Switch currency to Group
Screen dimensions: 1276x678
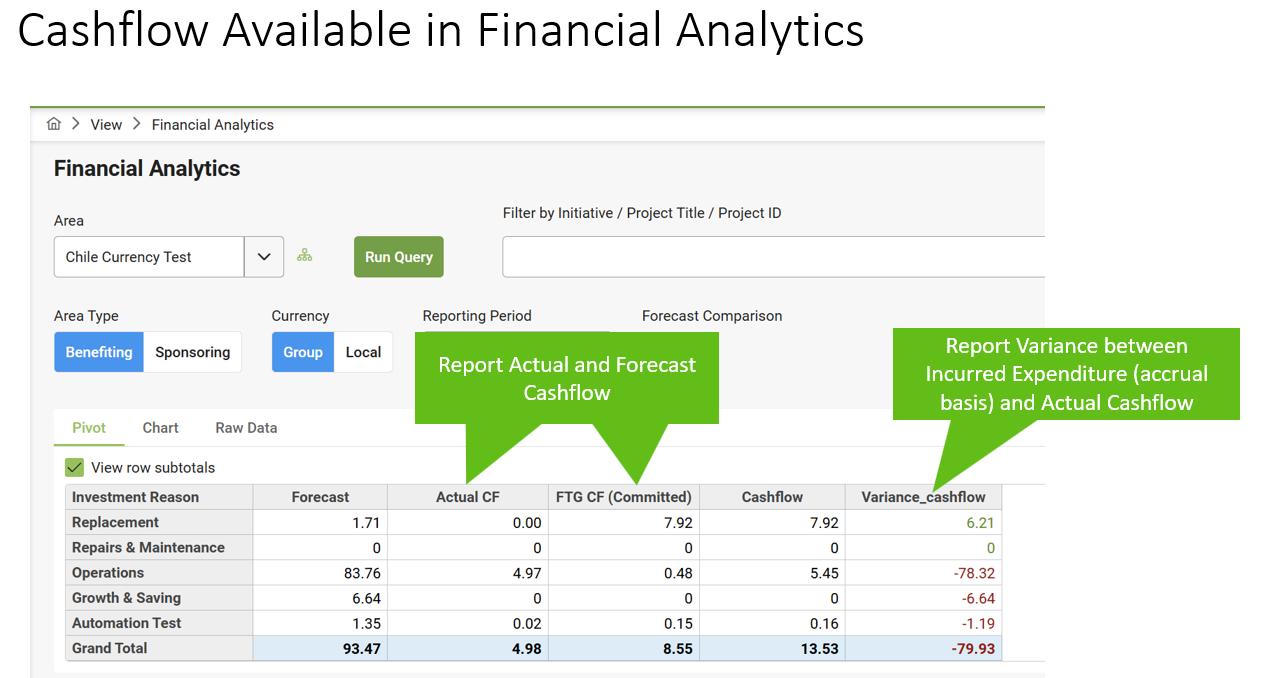click(x=303, y=352)
